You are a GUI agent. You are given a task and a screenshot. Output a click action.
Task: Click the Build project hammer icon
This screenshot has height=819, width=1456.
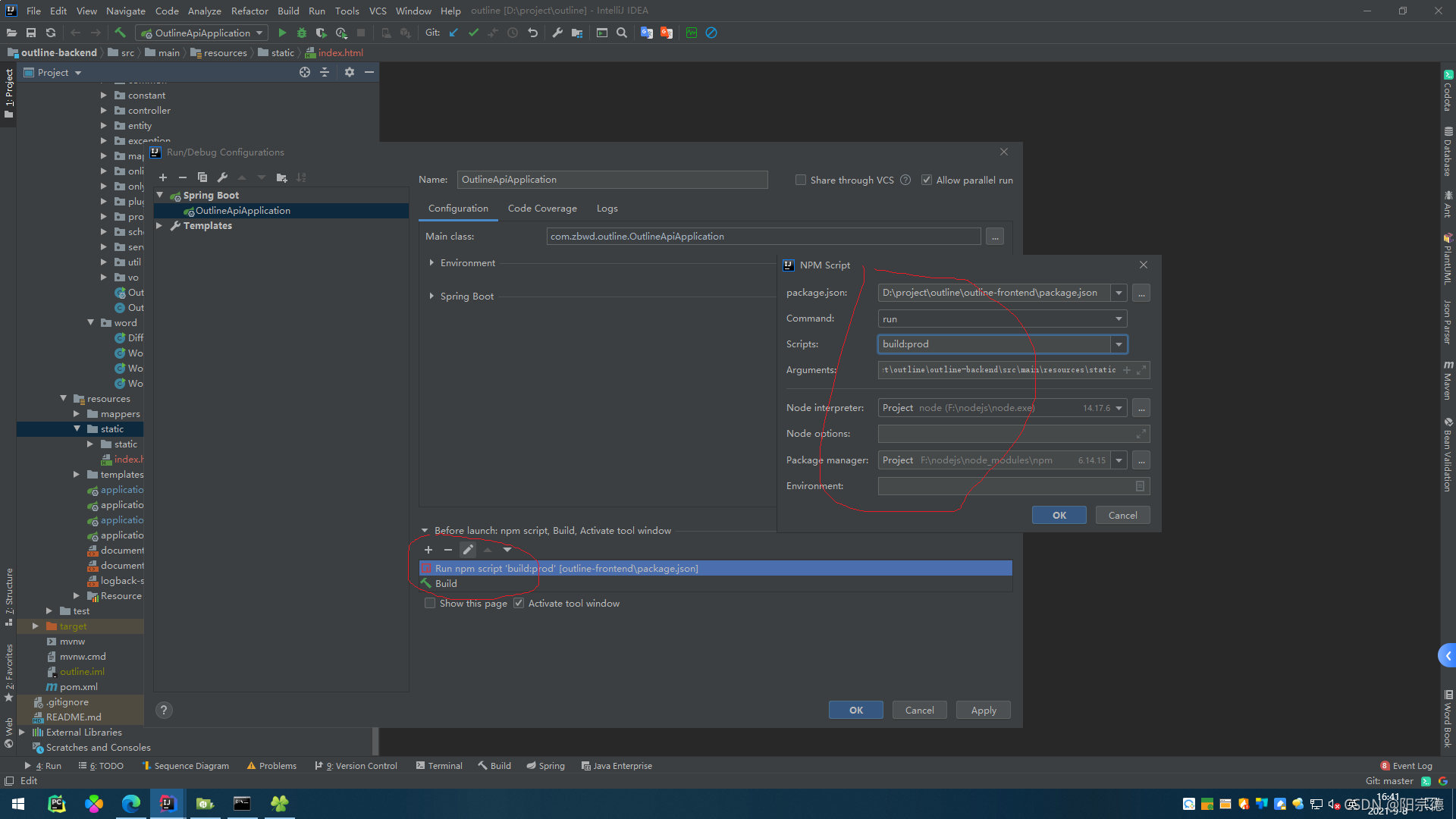coord(120,33)
